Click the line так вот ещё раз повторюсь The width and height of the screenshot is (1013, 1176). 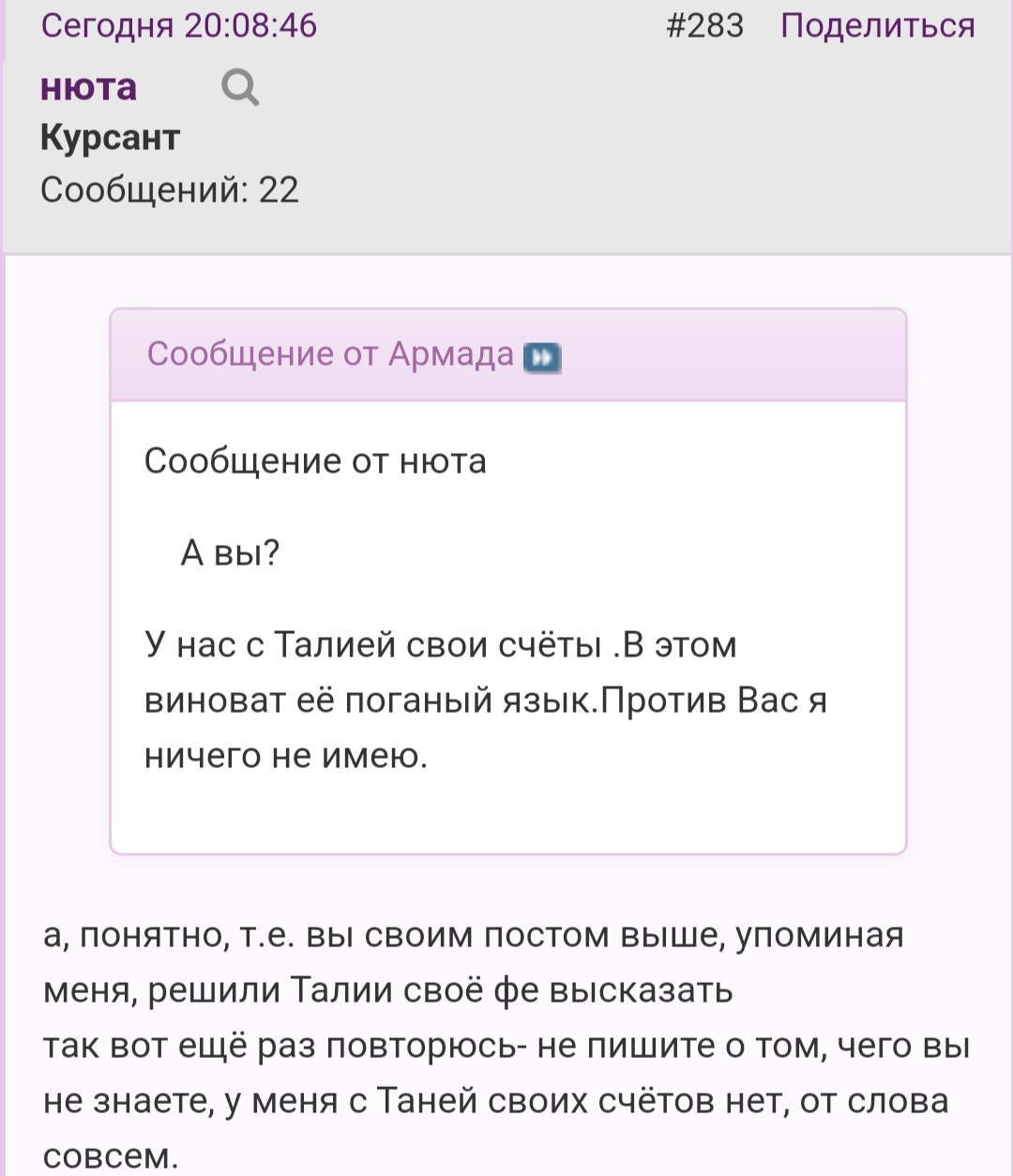click(506, 1046)
